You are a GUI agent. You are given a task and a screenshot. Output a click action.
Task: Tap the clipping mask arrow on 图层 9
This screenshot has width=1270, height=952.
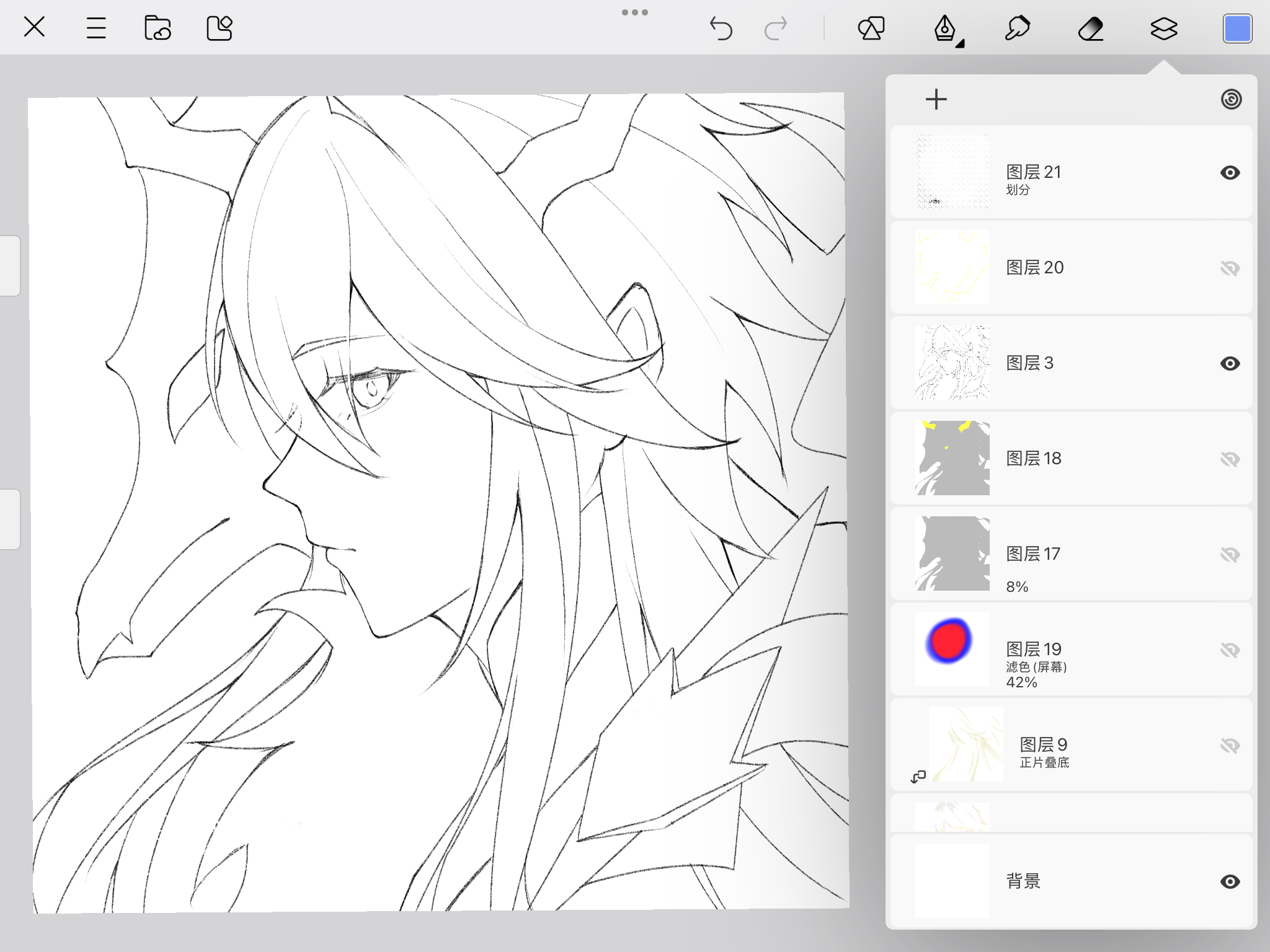point(918,777)
